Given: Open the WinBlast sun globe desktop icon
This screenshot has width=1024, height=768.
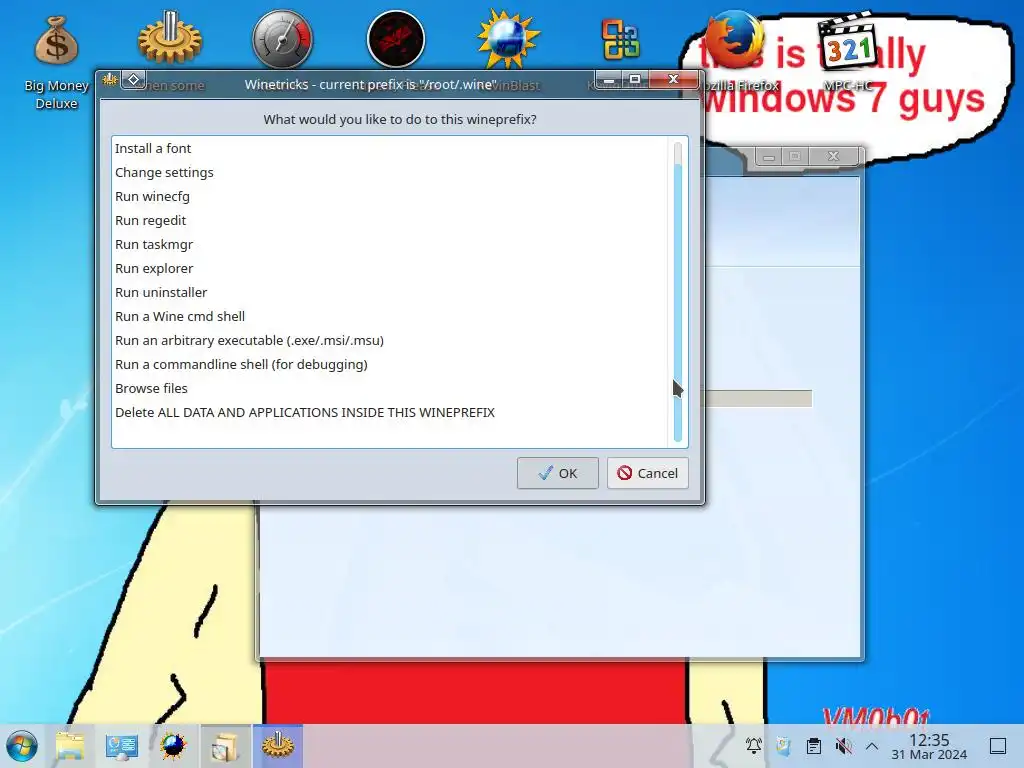Looking at the screenshot, I should point(509,39).
